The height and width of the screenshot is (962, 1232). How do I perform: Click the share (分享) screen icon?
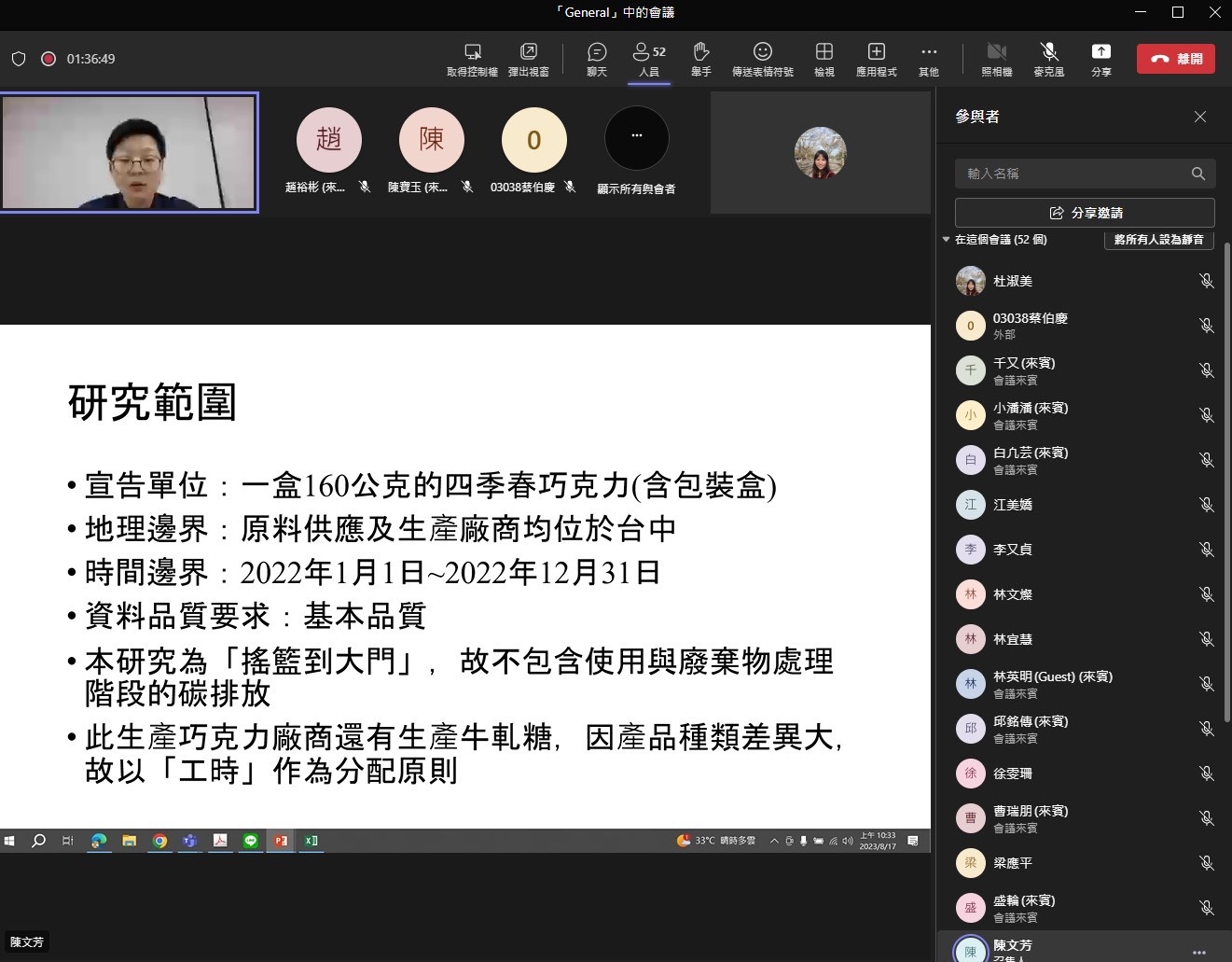(1100, 59)
